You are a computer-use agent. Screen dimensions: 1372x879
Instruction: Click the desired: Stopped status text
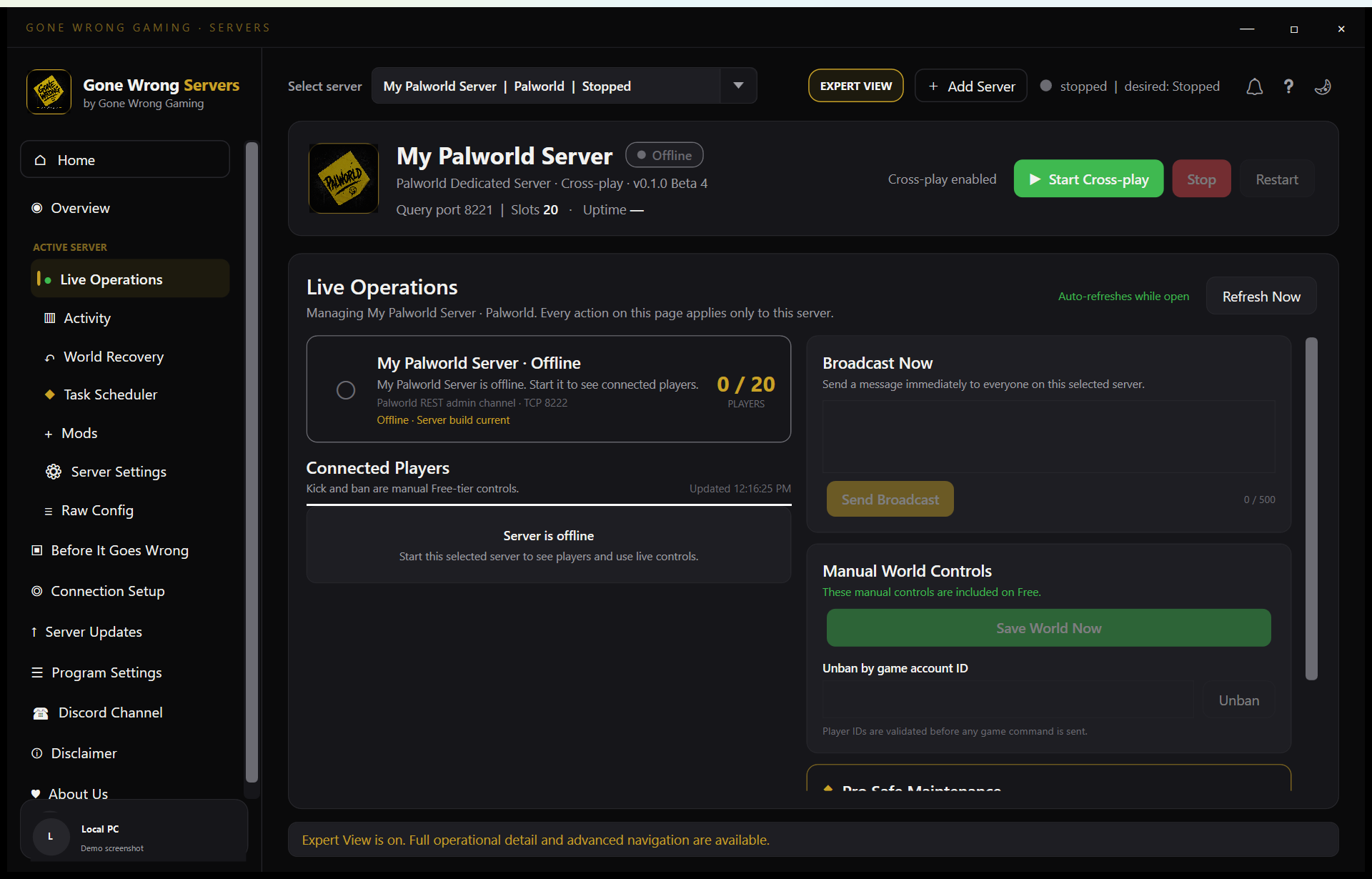click(x=1172, y=86)
